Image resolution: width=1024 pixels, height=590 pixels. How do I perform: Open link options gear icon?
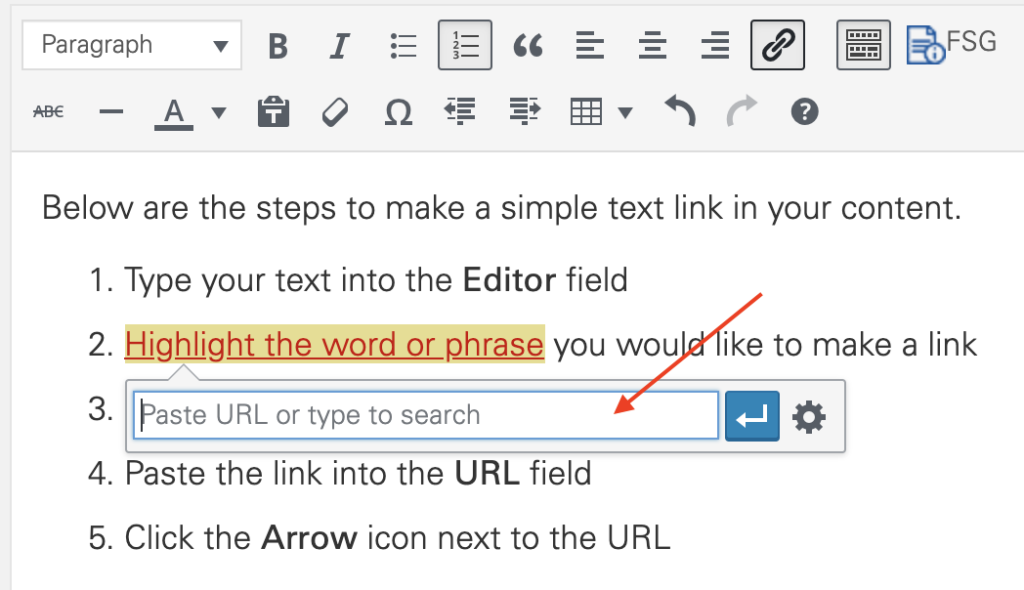click(809, 416)
